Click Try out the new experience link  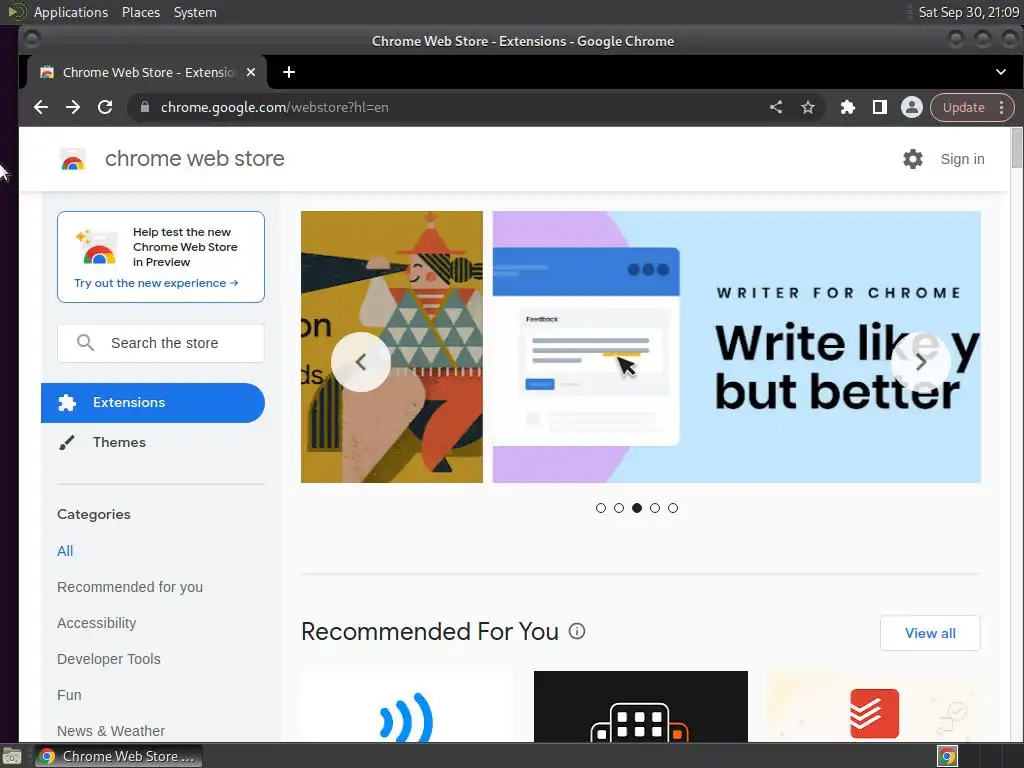click(x=156, y=283)
